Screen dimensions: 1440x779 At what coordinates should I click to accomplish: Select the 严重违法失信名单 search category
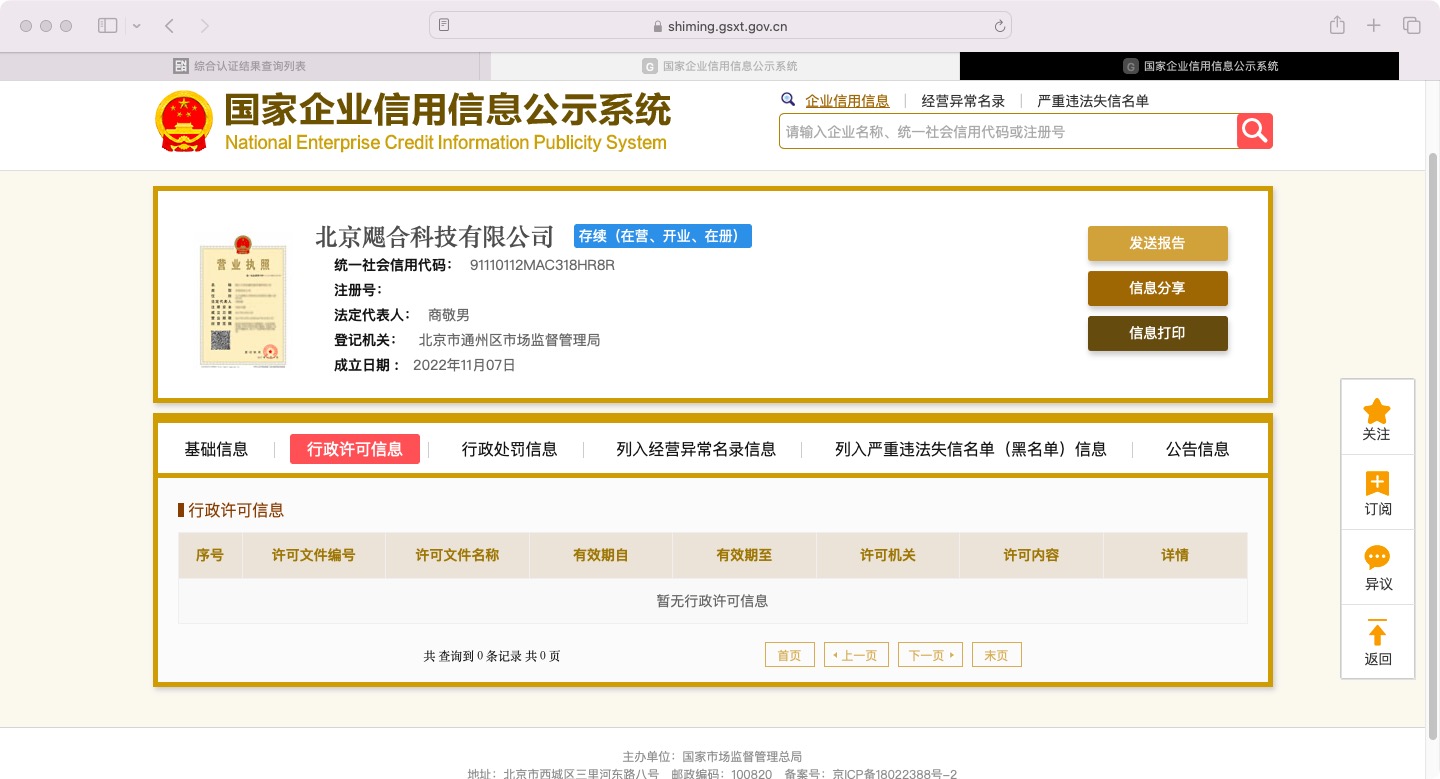(x=1093, y=101)
